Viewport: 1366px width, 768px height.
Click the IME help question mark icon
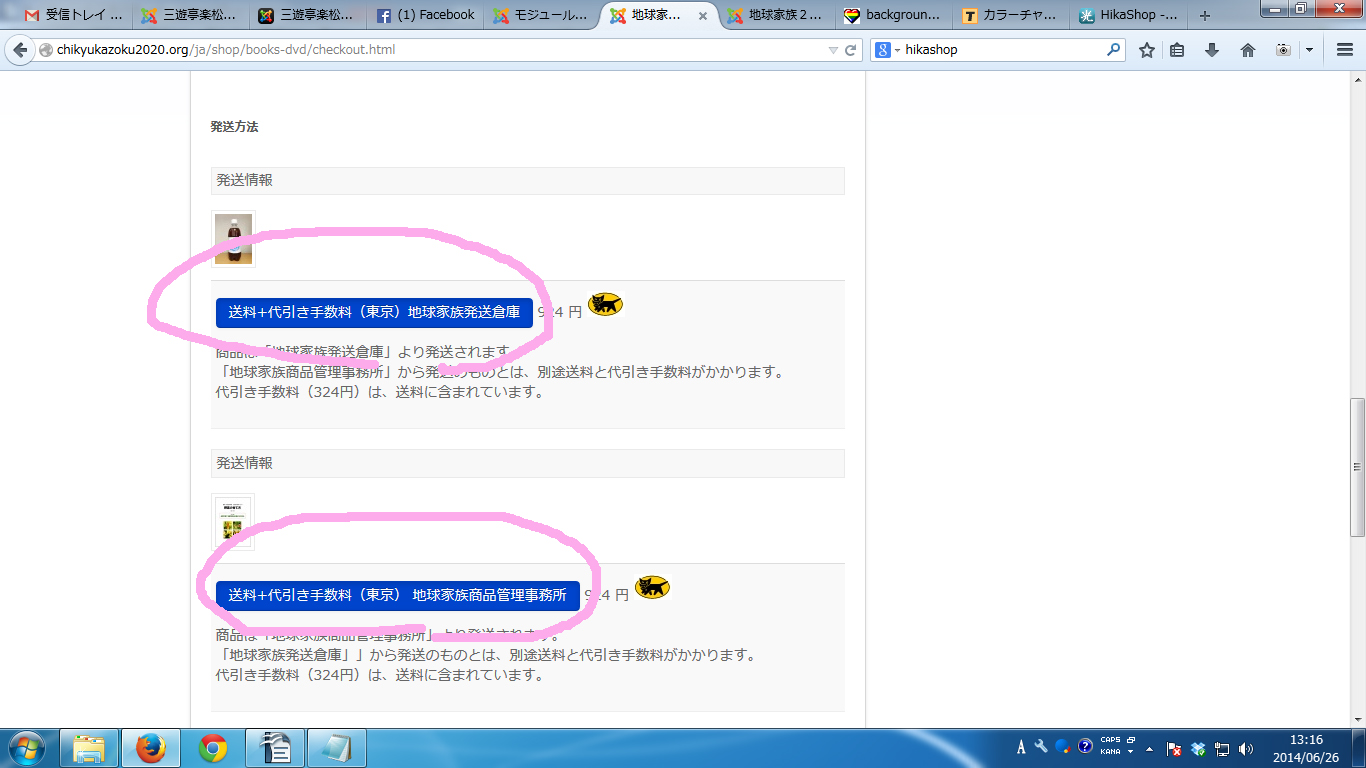tap(1085, 747)
